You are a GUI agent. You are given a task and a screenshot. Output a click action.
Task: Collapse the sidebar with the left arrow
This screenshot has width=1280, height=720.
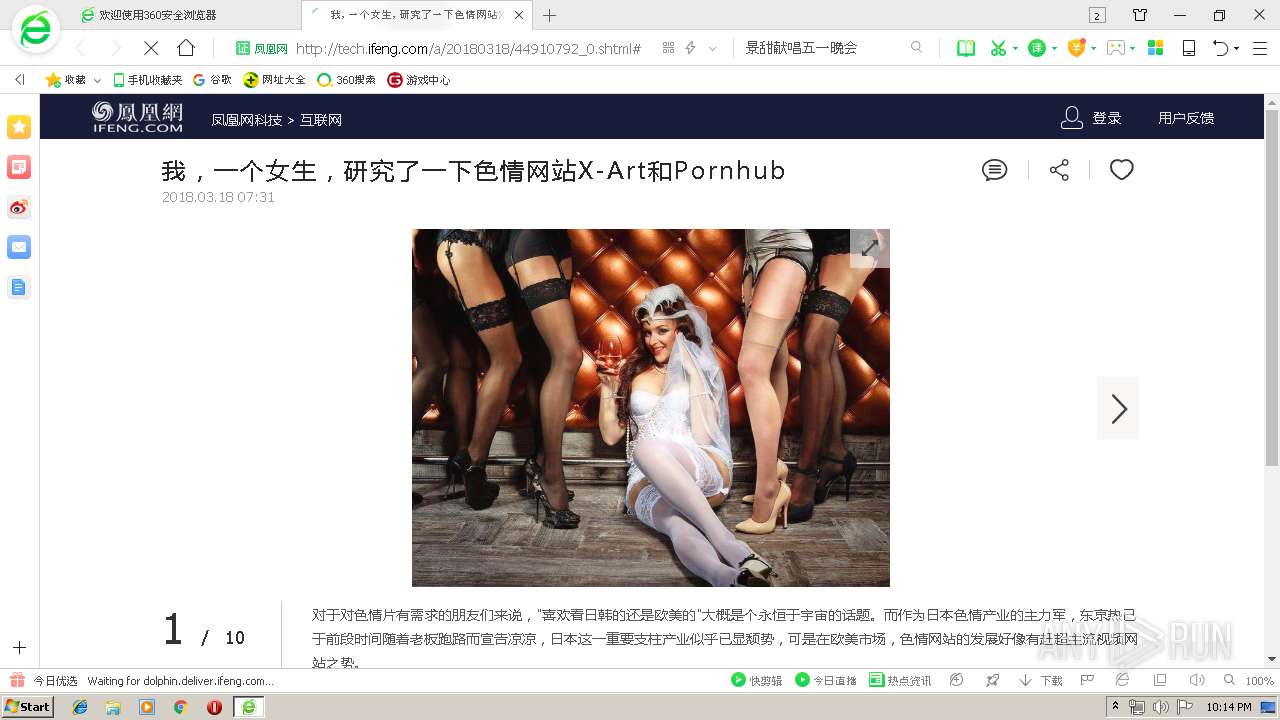(19, 80)
